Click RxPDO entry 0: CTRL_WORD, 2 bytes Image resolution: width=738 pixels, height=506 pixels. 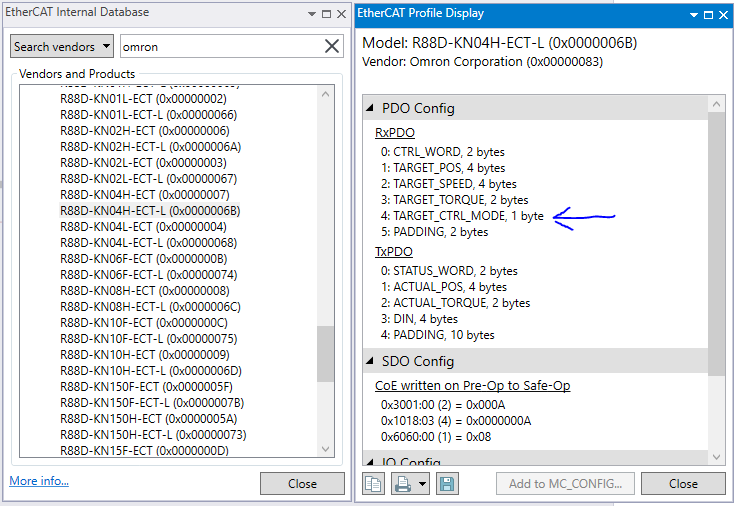[442, 152]
